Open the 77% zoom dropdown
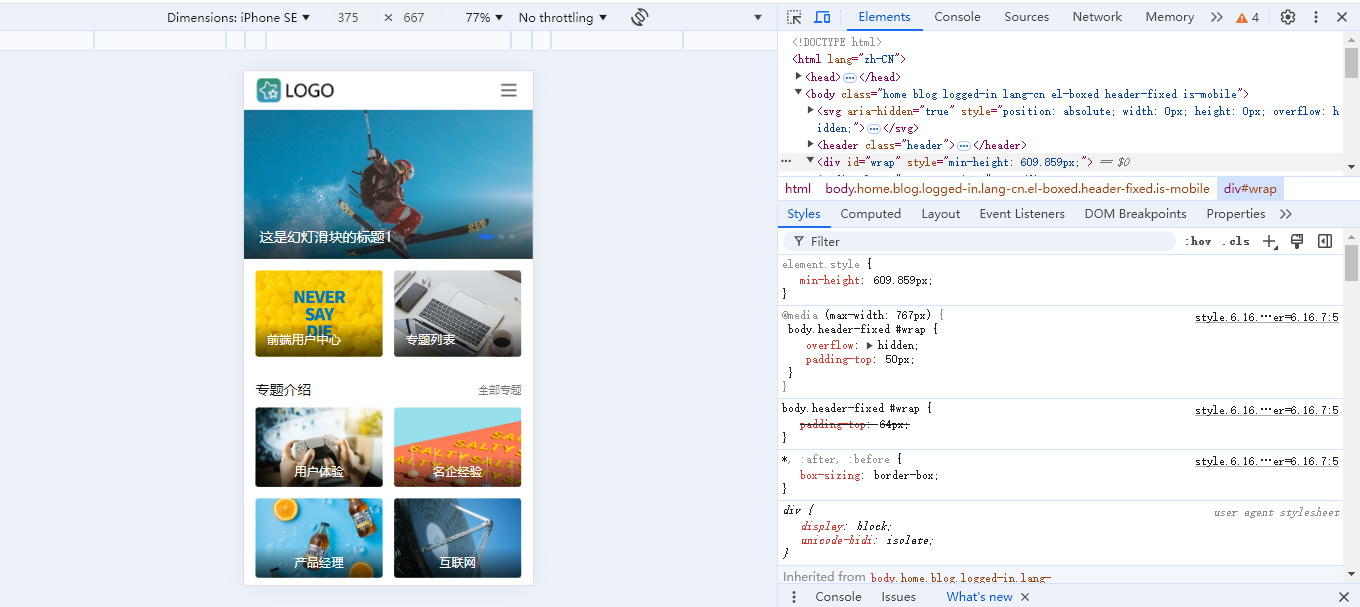Screen dimensions: 1360x607 pos(484,17)
